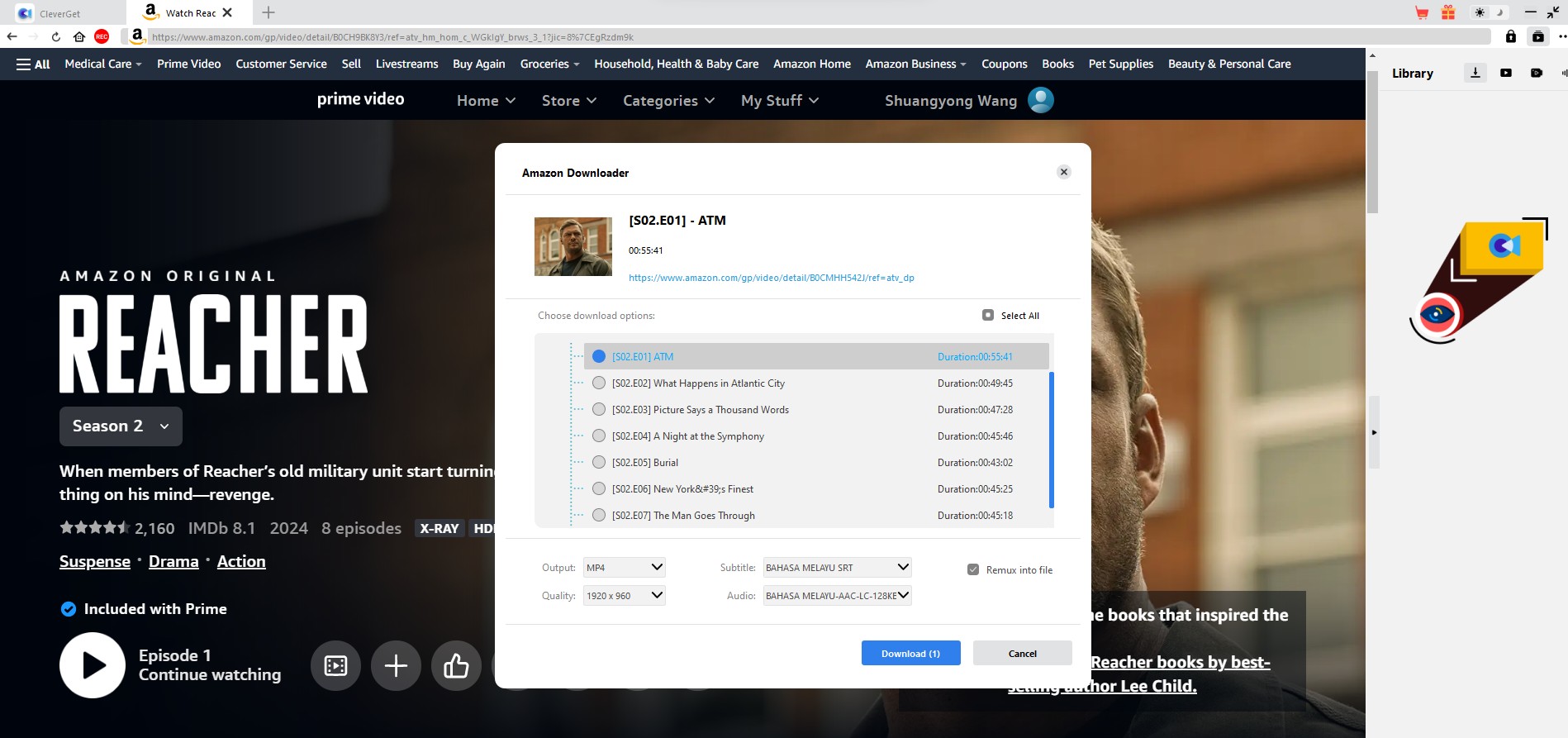
Task: Click the Shuangyong Wang profile avatar
Action: point(1041,100)
